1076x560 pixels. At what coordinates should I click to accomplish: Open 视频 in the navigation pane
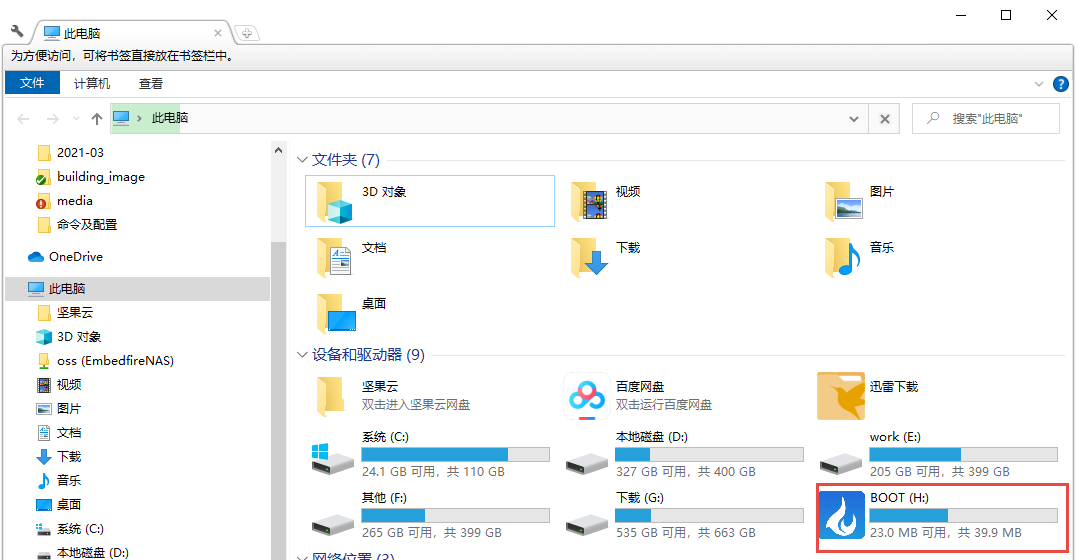click(69, 385)
